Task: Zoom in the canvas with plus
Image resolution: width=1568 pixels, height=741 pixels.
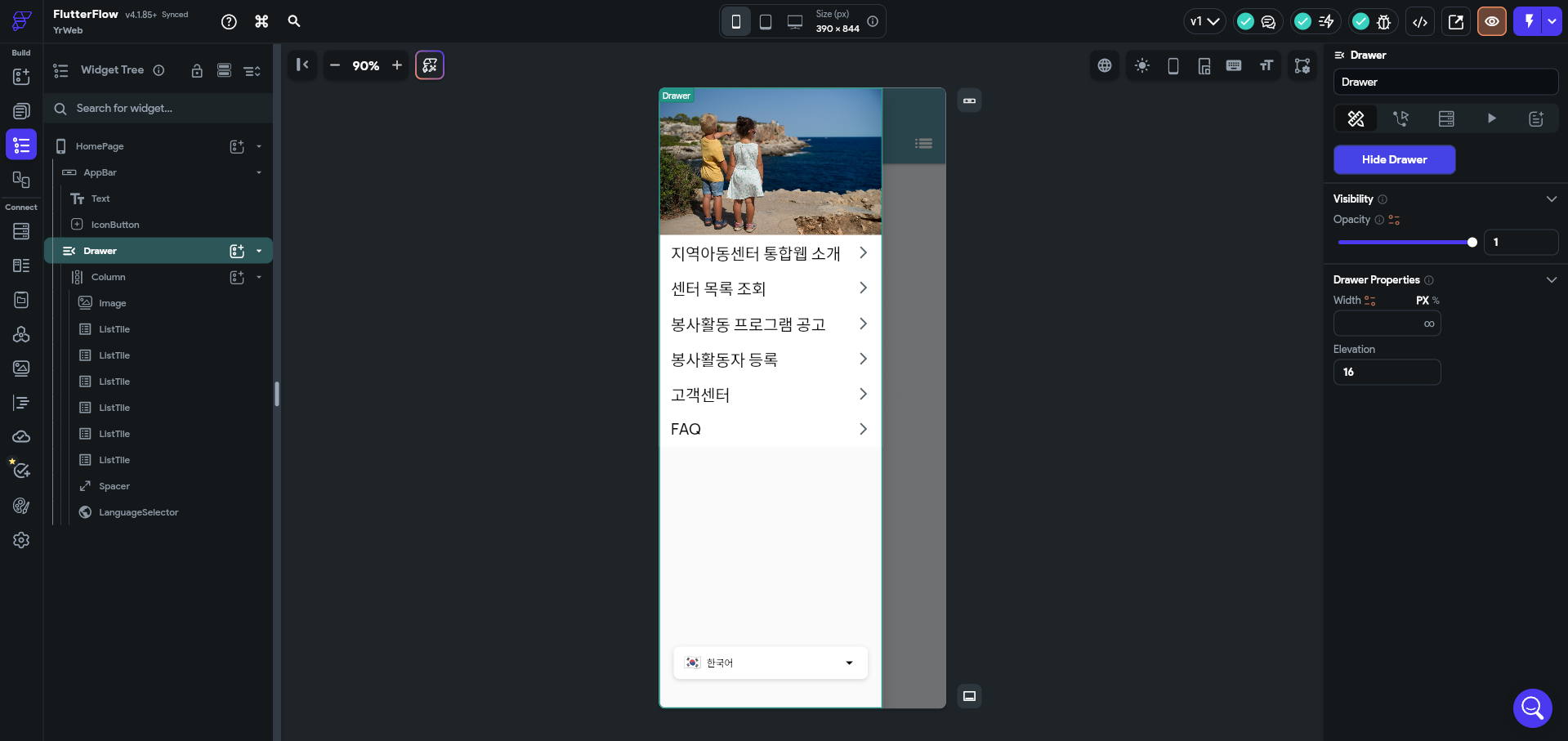Action: [x=397, y=65]
